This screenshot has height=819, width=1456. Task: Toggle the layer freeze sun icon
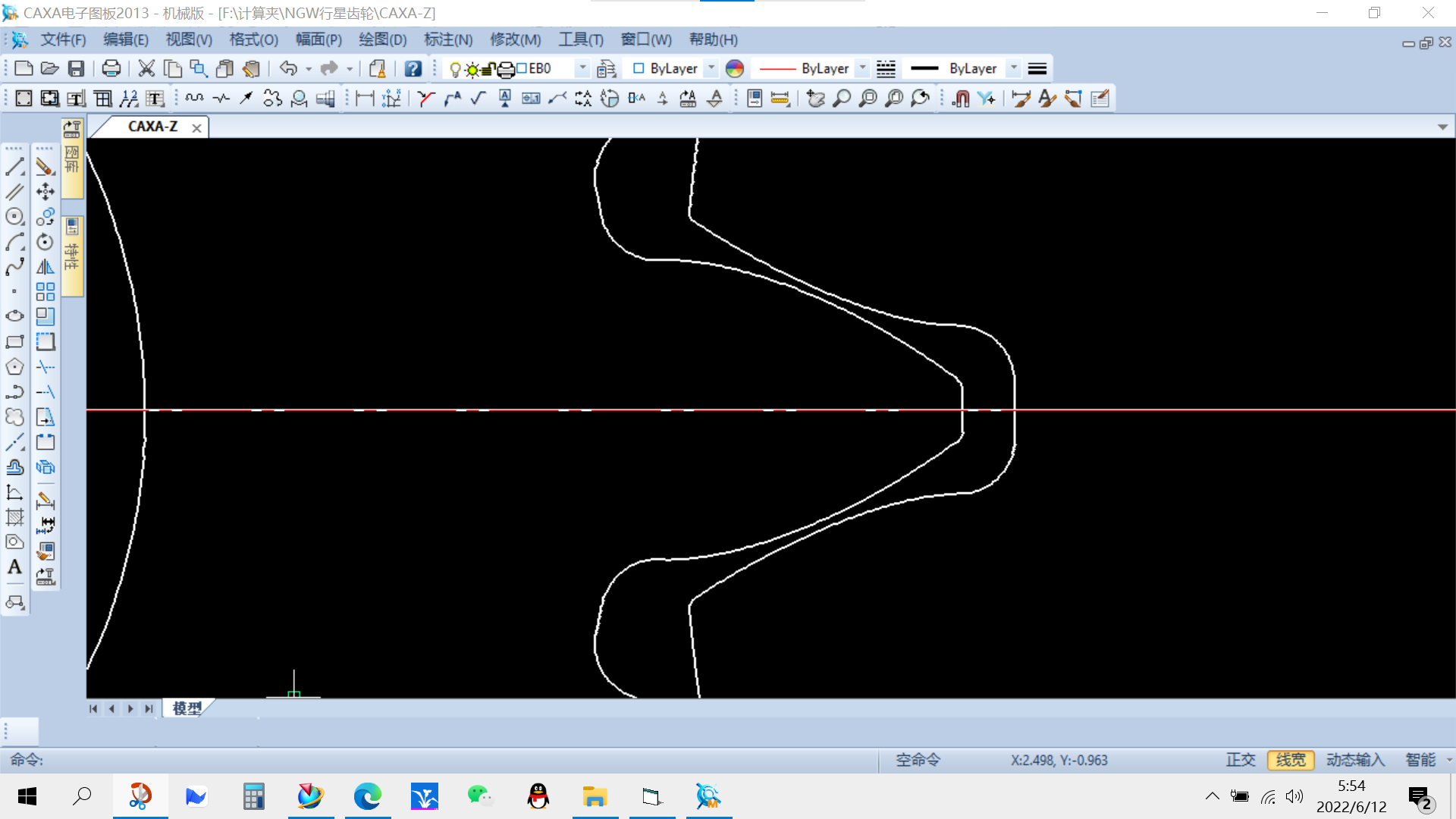point(472,70)
